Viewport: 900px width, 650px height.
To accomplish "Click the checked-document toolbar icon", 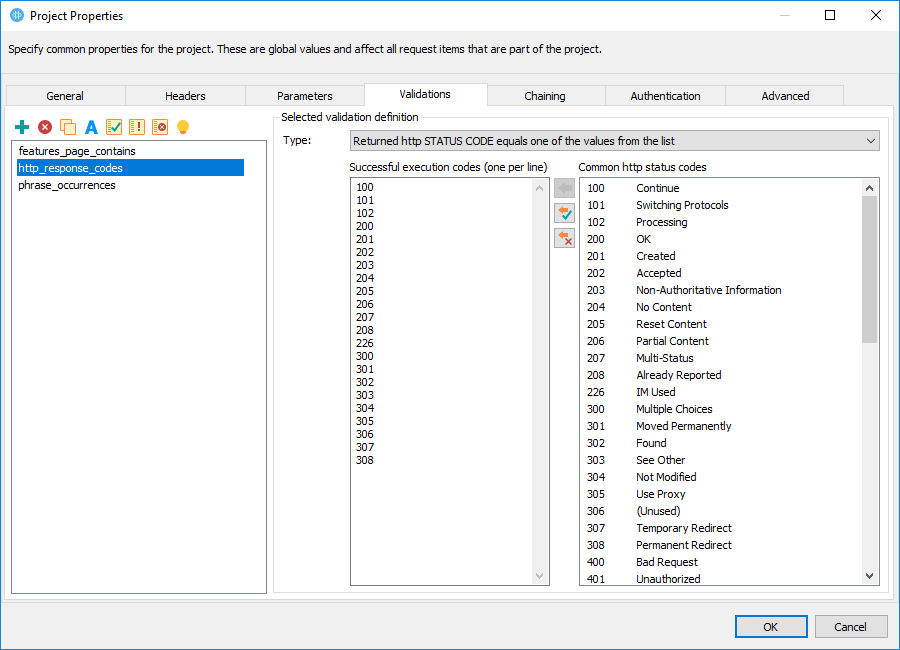I will (113, 127).
